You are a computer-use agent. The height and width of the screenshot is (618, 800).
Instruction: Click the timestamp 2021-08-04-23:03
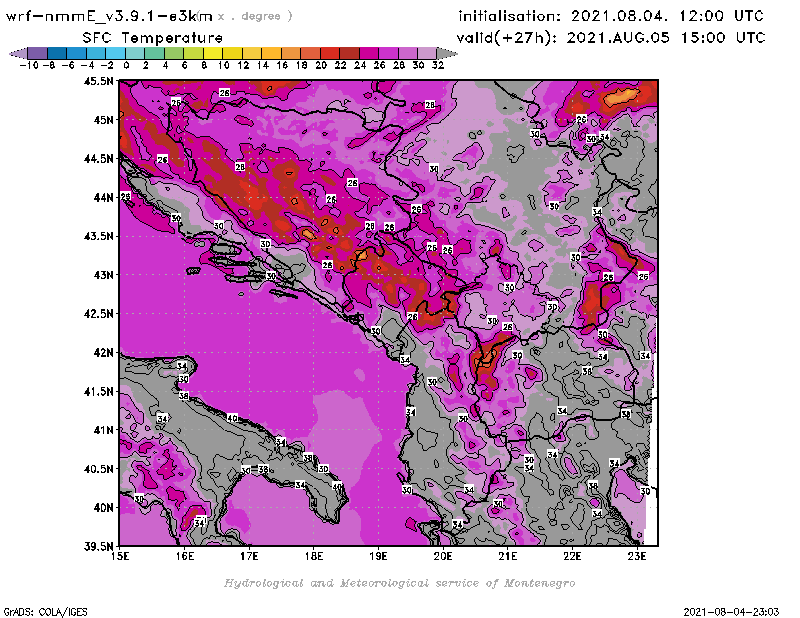[731, 612]
